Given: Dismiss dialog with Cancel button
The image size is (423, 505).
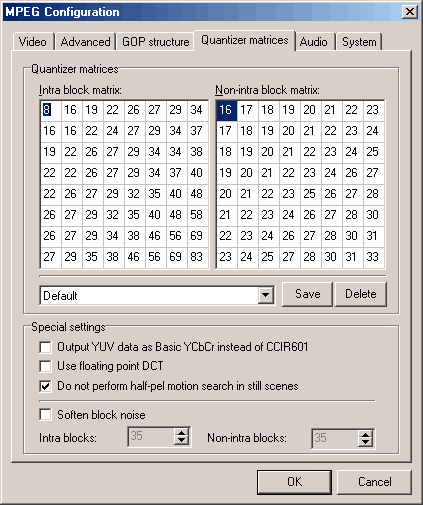Looking at the screenshot, I should pyautogui.click(x=375, y=482).
